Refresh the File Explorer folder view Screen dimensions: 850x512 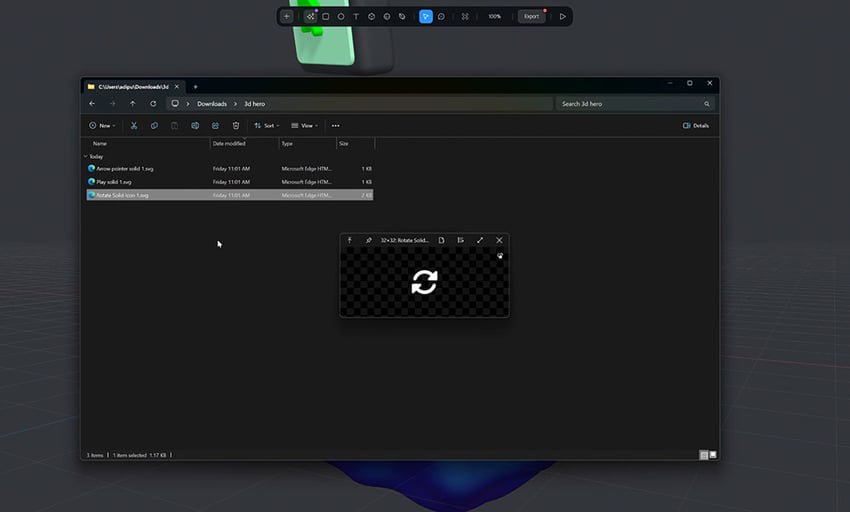tap(153, 104)
